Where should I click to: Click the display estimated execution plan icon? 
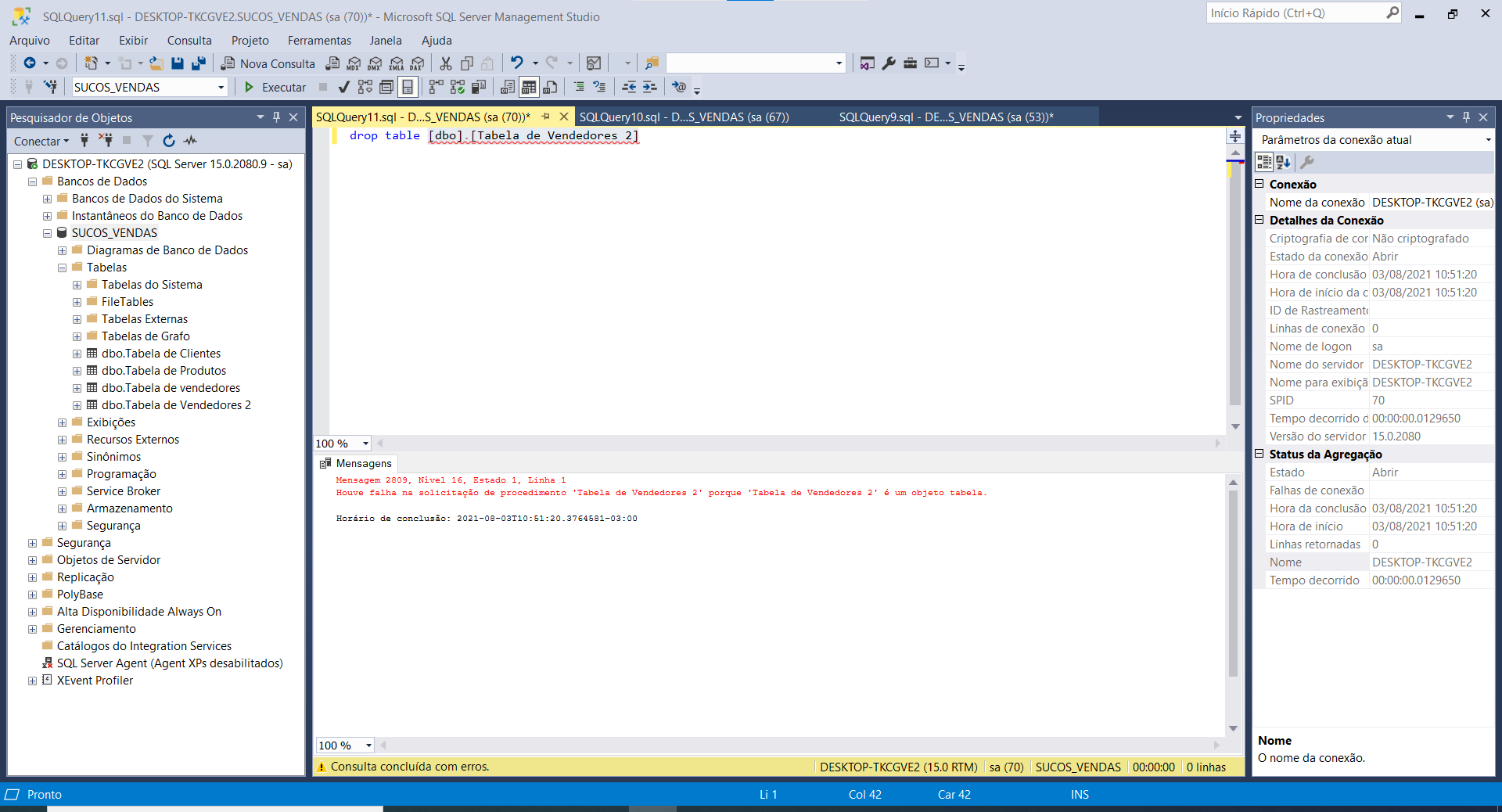365,87
